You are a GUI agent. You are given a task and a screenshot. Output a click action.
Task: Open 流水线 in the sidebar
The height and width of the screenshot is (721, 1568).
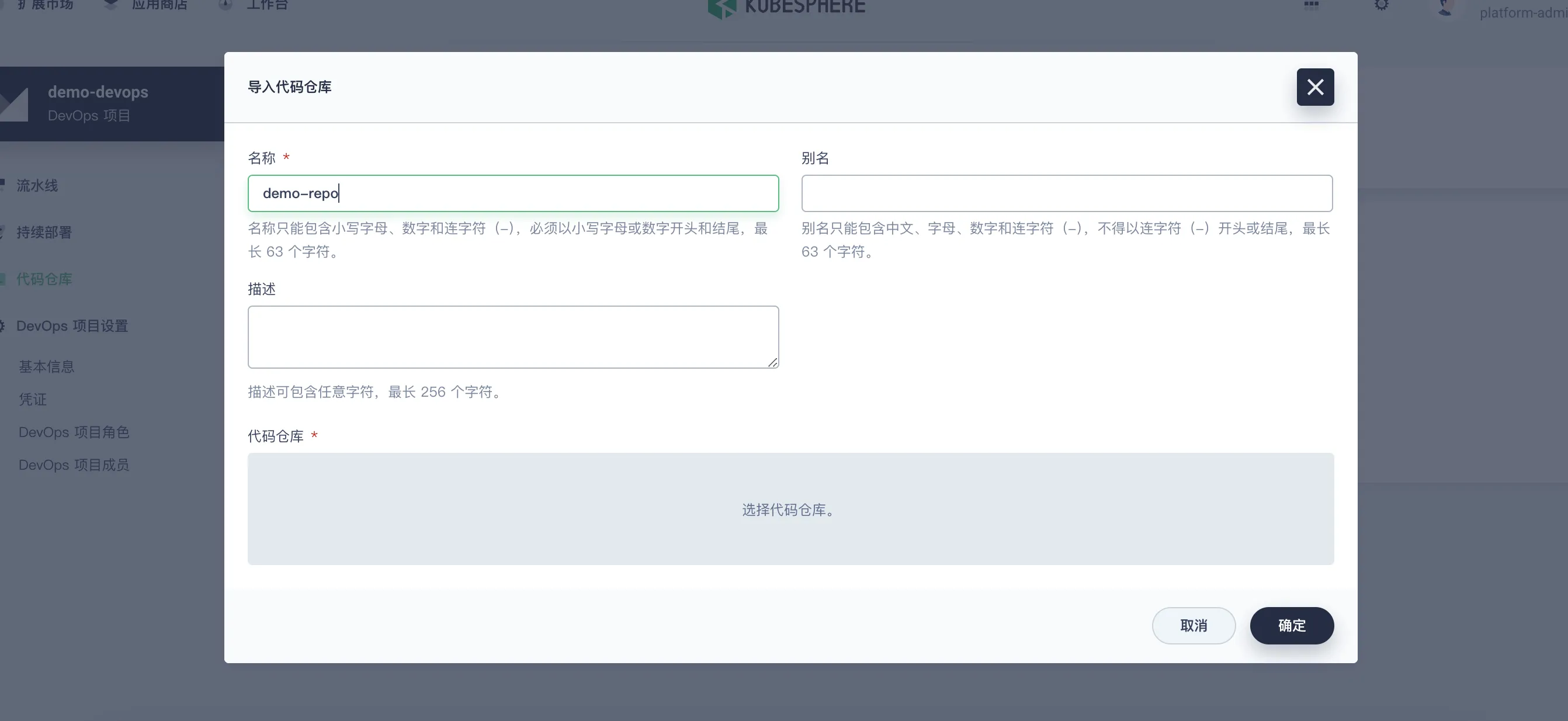pos(37,185)
